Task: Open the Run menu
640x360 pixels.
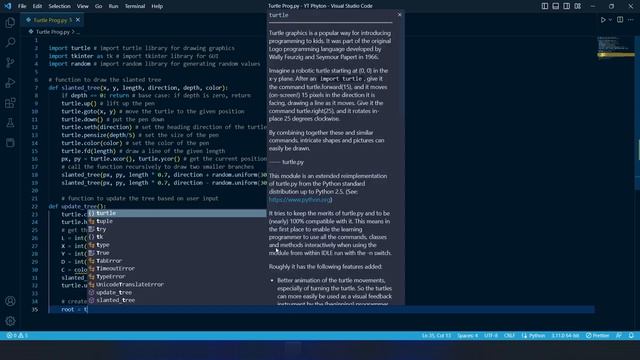Action: pos(113,6)
